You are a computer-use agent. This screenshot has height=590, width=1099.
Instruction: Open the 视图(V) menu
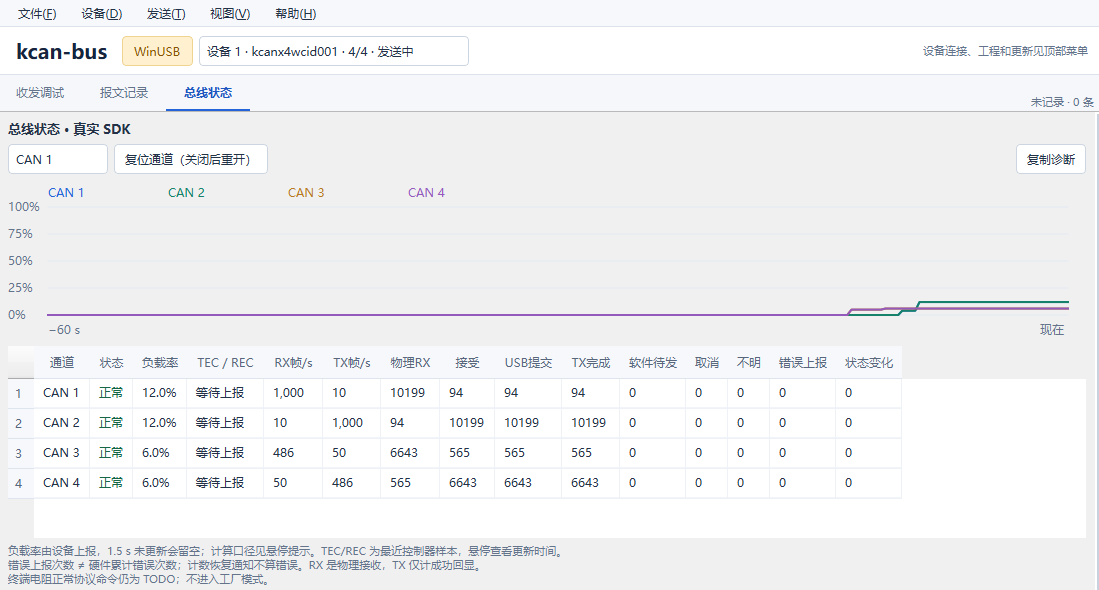230,13
